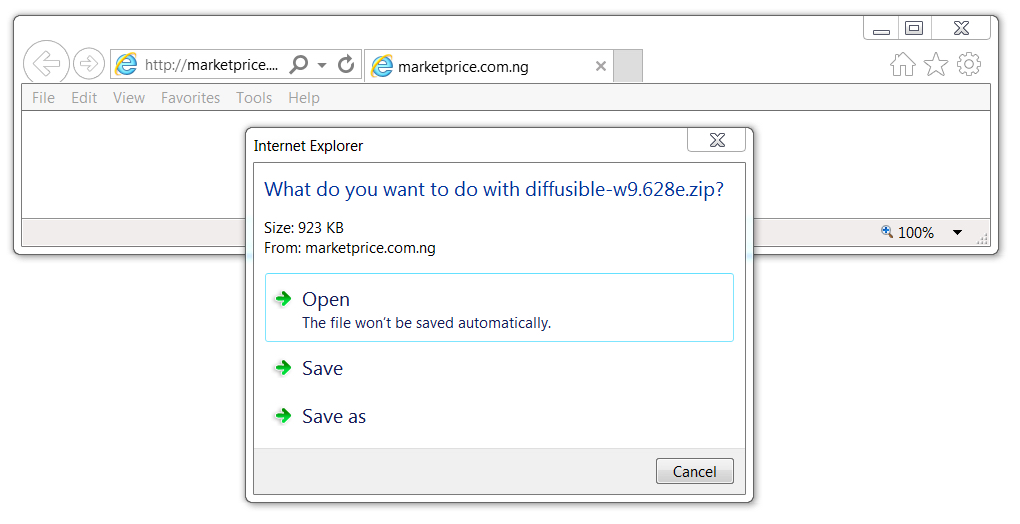Open the File menu
This screenshot has width=1020, height=524.
pyautogui.click(x=44, y=98)
